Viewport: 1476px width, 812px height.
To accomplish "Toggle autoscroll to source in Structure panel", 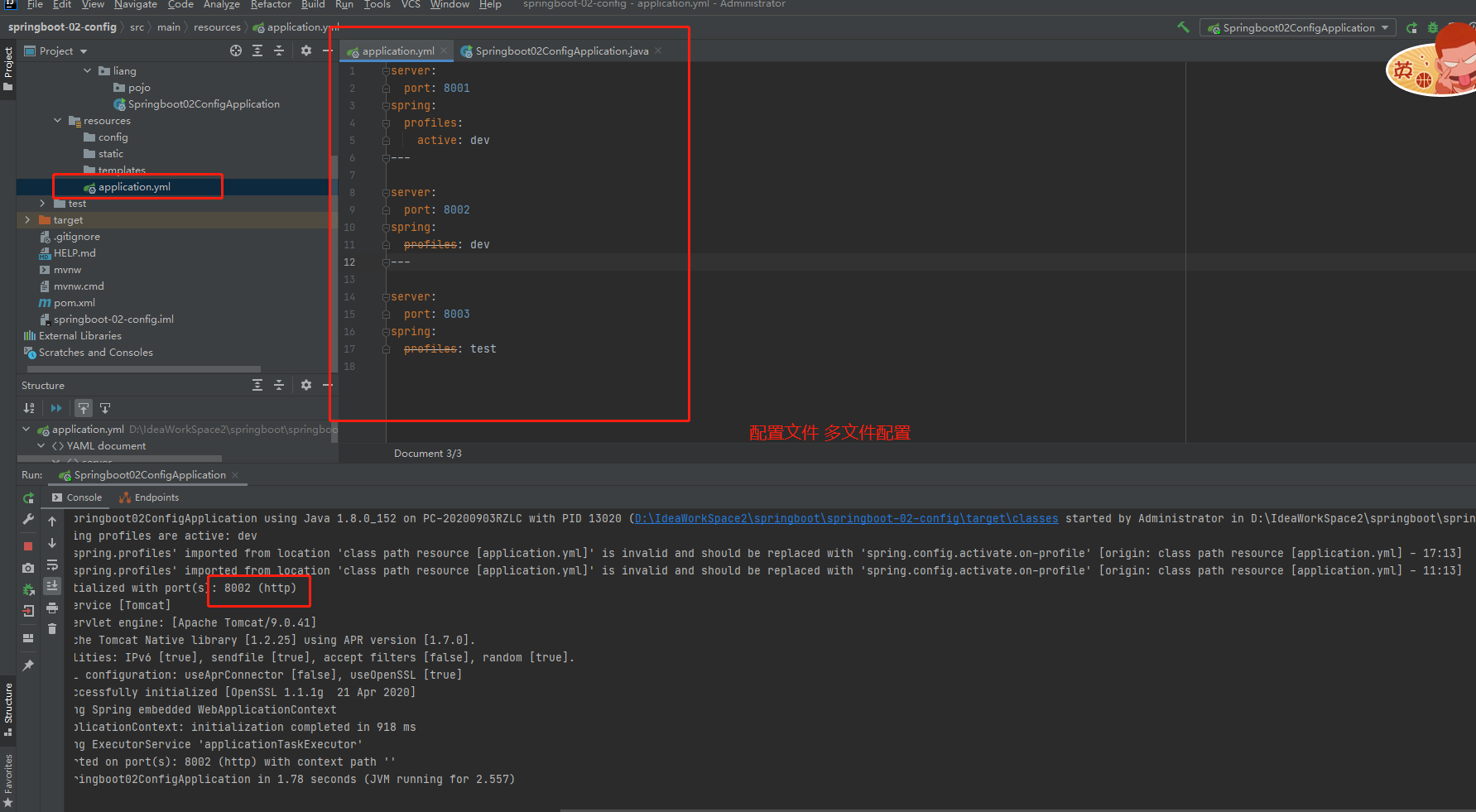I will [x=84, y=408].
